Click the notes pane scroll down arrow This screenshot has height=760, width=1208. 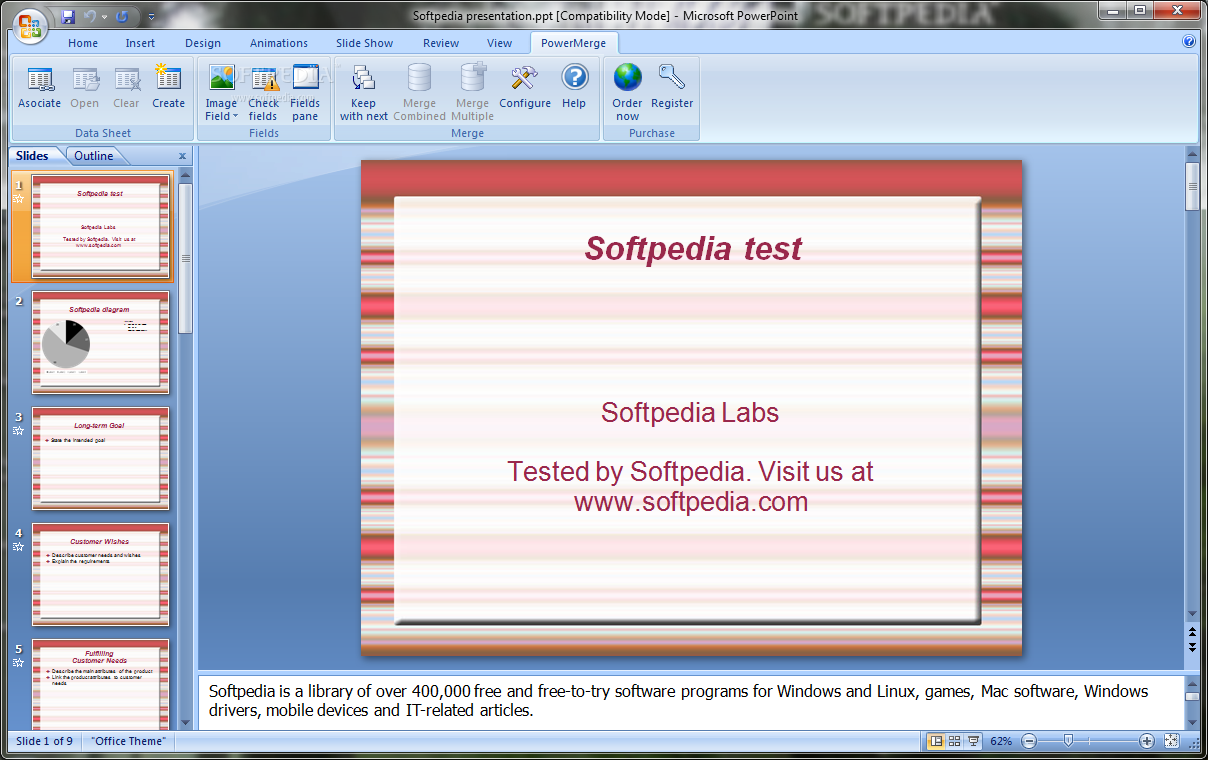1191,721
